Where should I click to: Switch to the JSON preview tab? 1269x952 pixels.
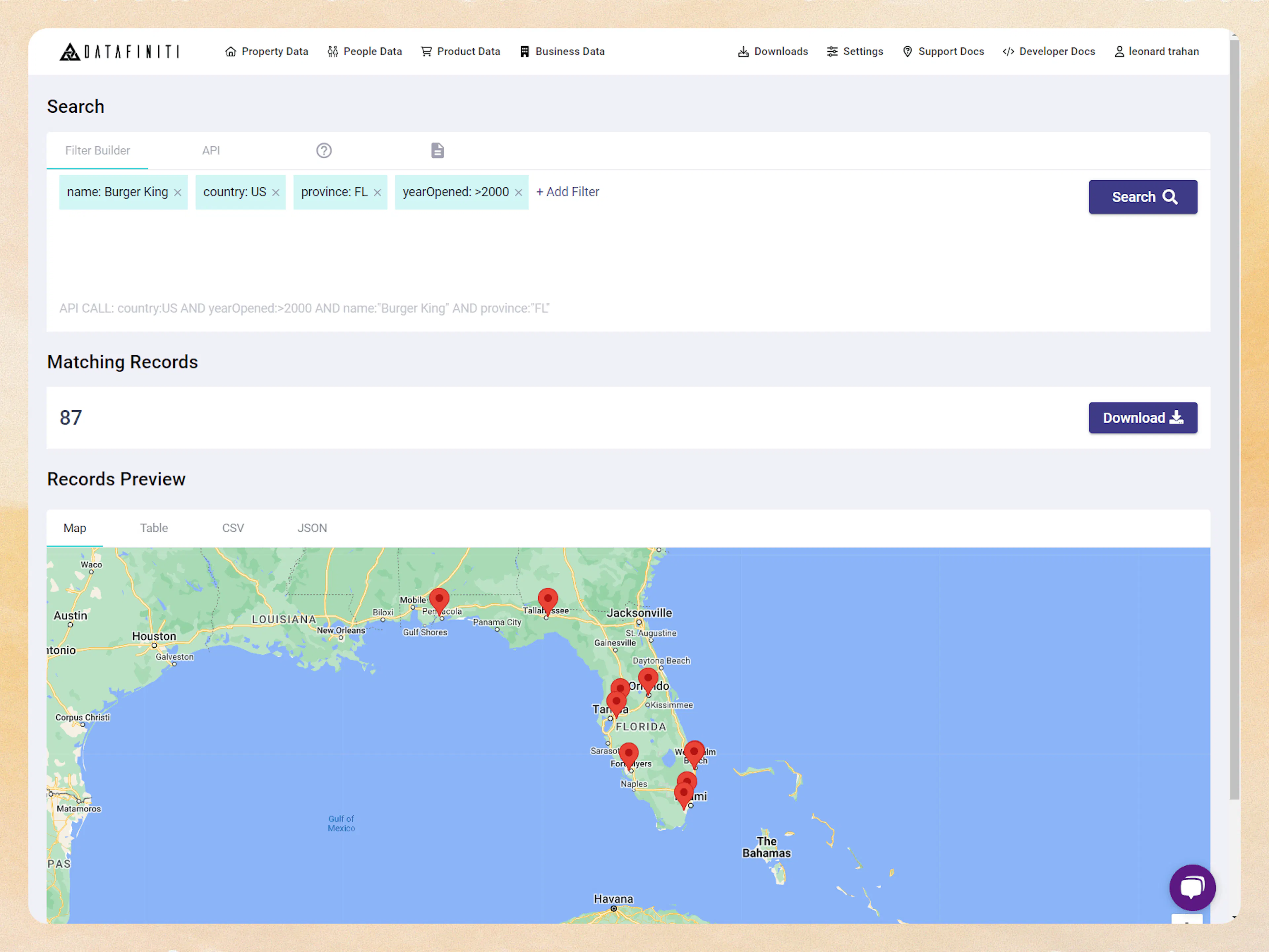[x=312, y=528]
